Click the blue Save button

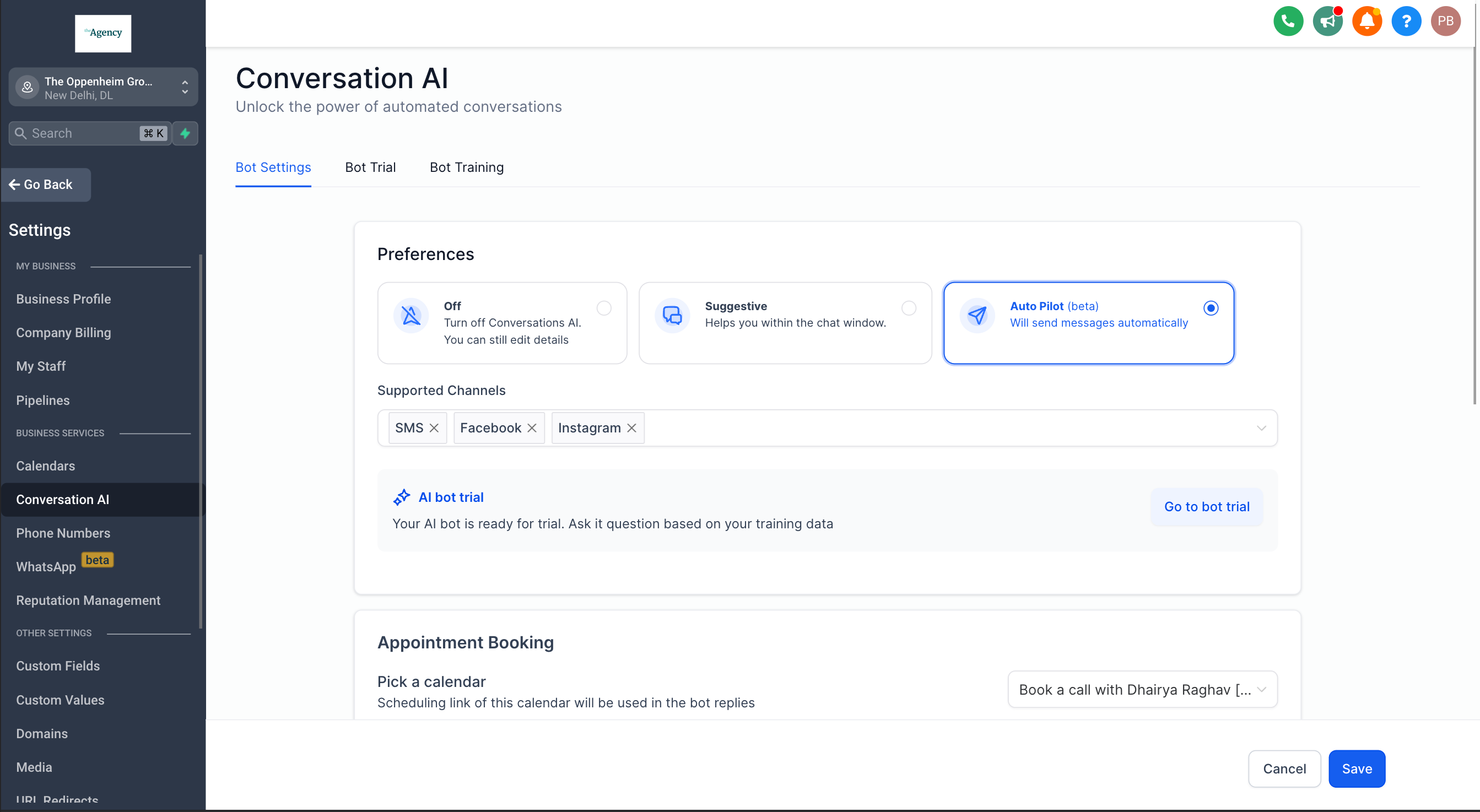click(x=1357, y=768)
